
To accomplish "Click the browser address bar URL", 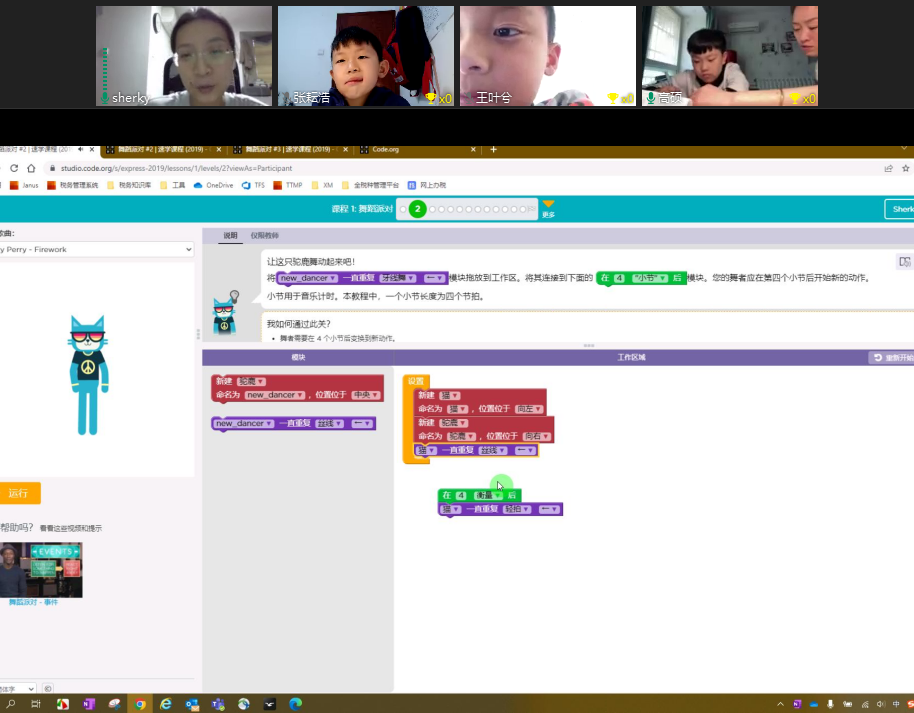I will click(176, 168).
